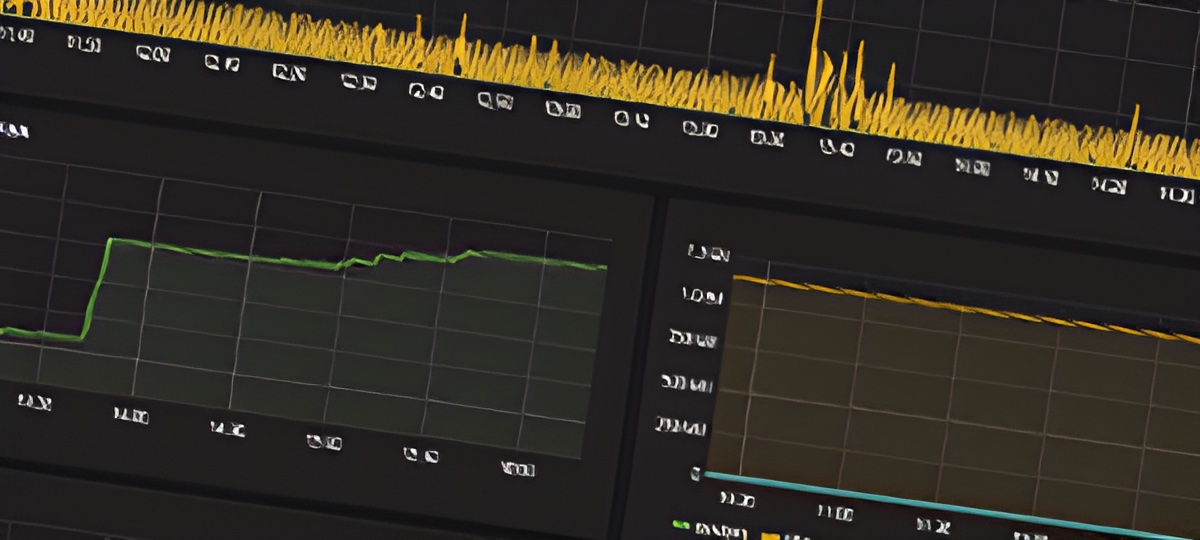
Task: Click the mid-graph yellow spike left of center
Action: point(462,45)
